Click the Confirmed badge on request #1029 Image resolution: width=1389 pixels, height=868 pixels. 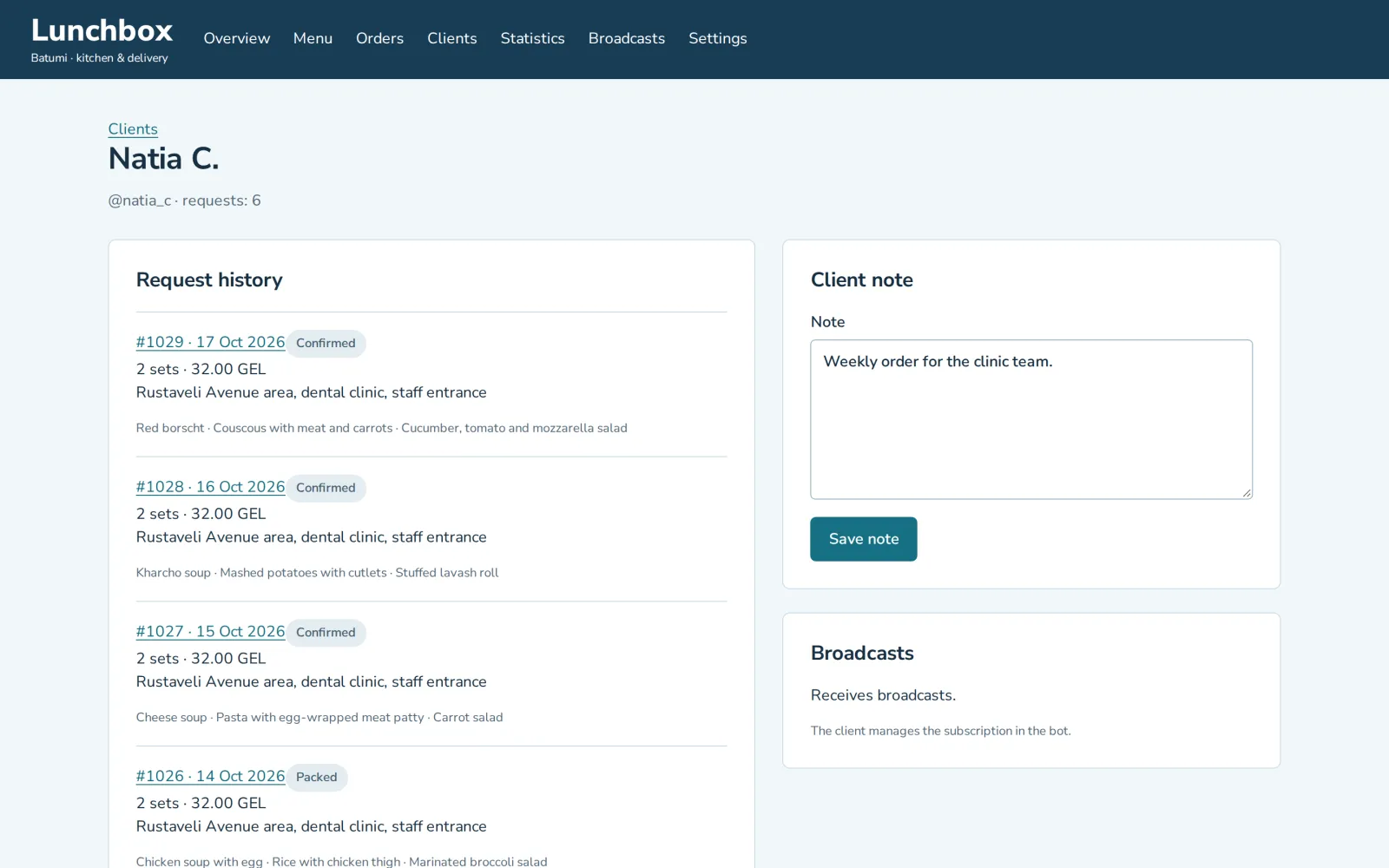pyautogui.click(x=326, y=343)
